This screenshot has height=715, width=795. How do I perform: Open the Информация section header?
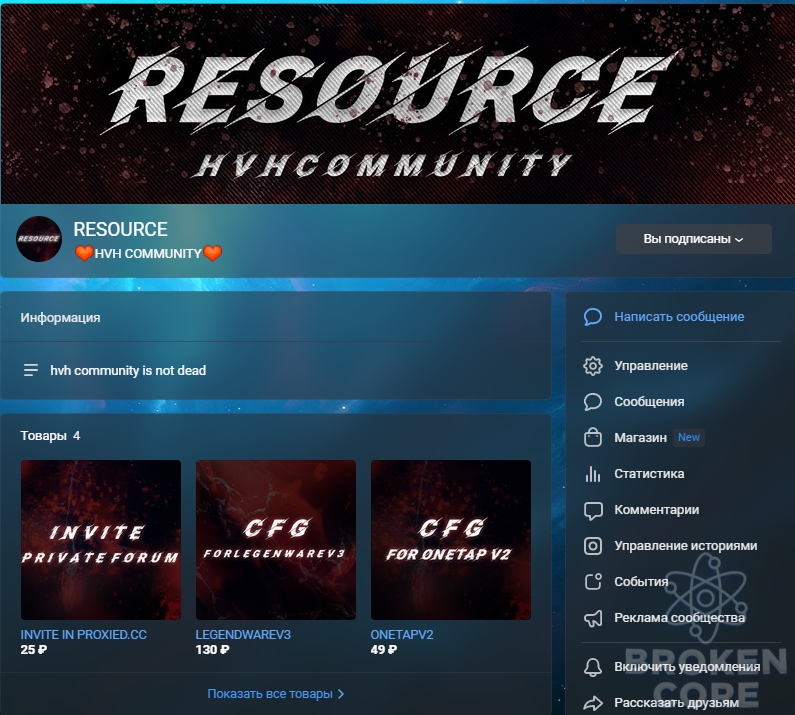(x=60, y=318)
